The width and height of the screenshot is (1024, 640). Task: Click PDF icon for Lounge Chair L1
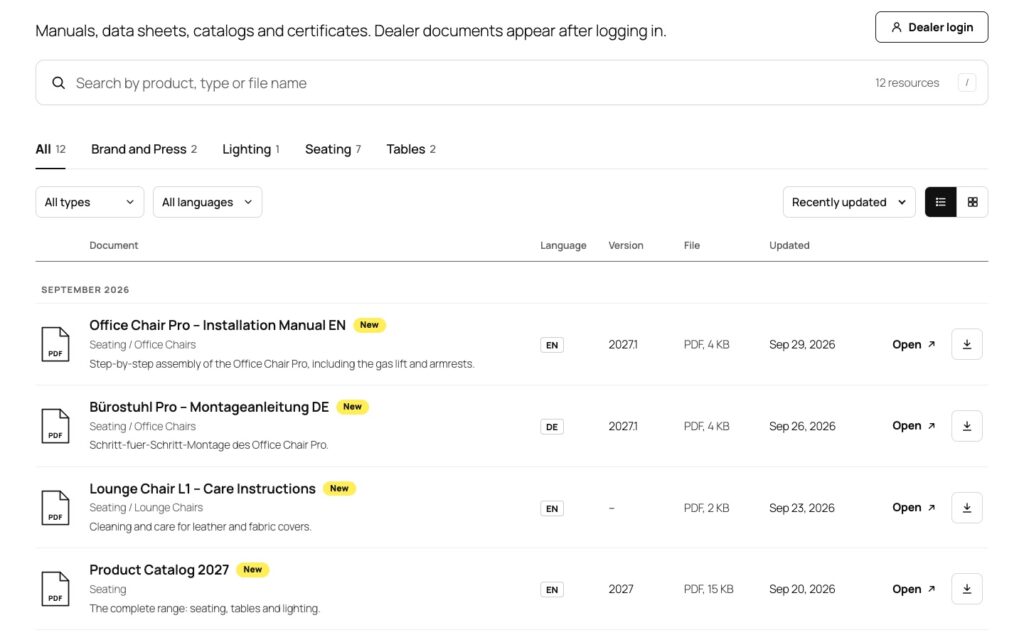click(x=56, y=507)
